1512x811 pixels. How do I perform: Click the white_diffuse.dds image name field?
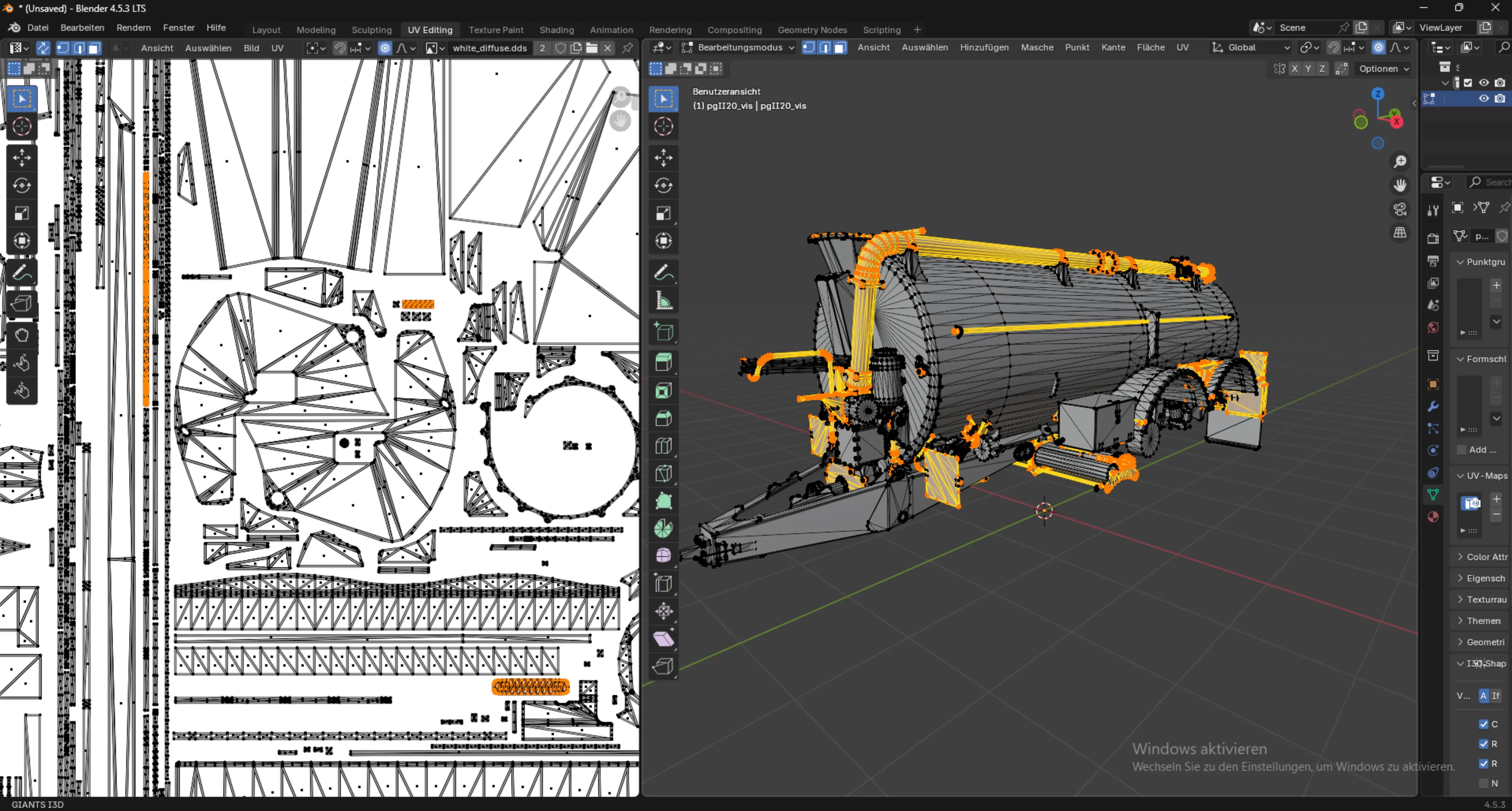489,48
